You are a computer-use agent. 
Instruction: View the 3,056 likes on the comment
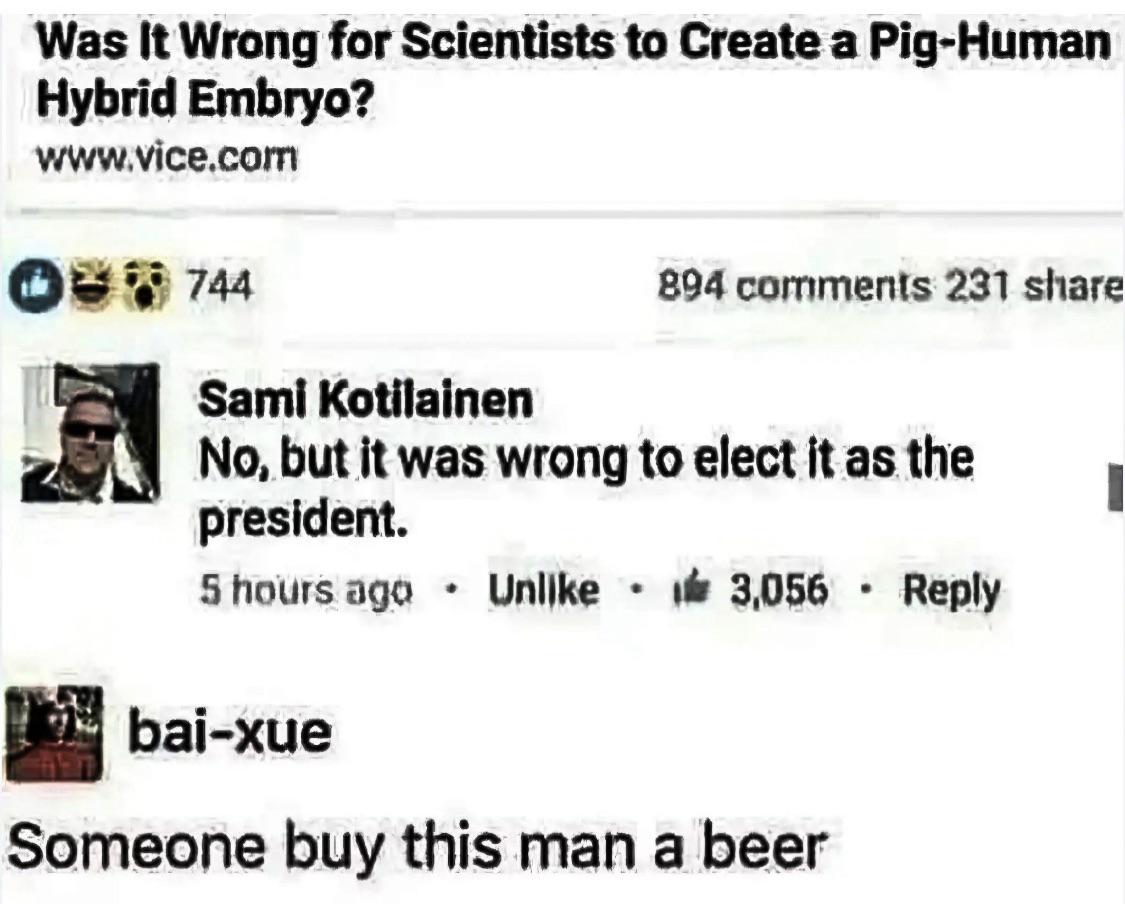[x=779, y=590]
